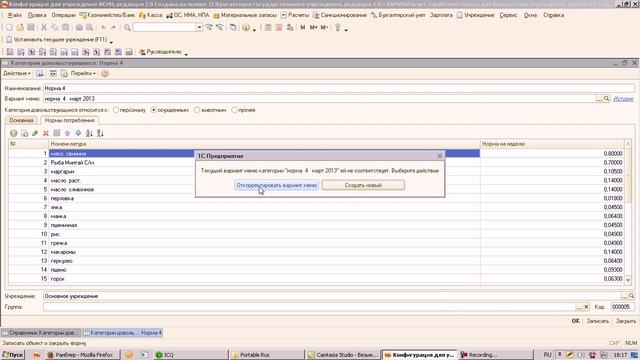Click the Cut scissors icon
Image resolution: width=640 pixels, height=360 pixels.
click(44, 27)
